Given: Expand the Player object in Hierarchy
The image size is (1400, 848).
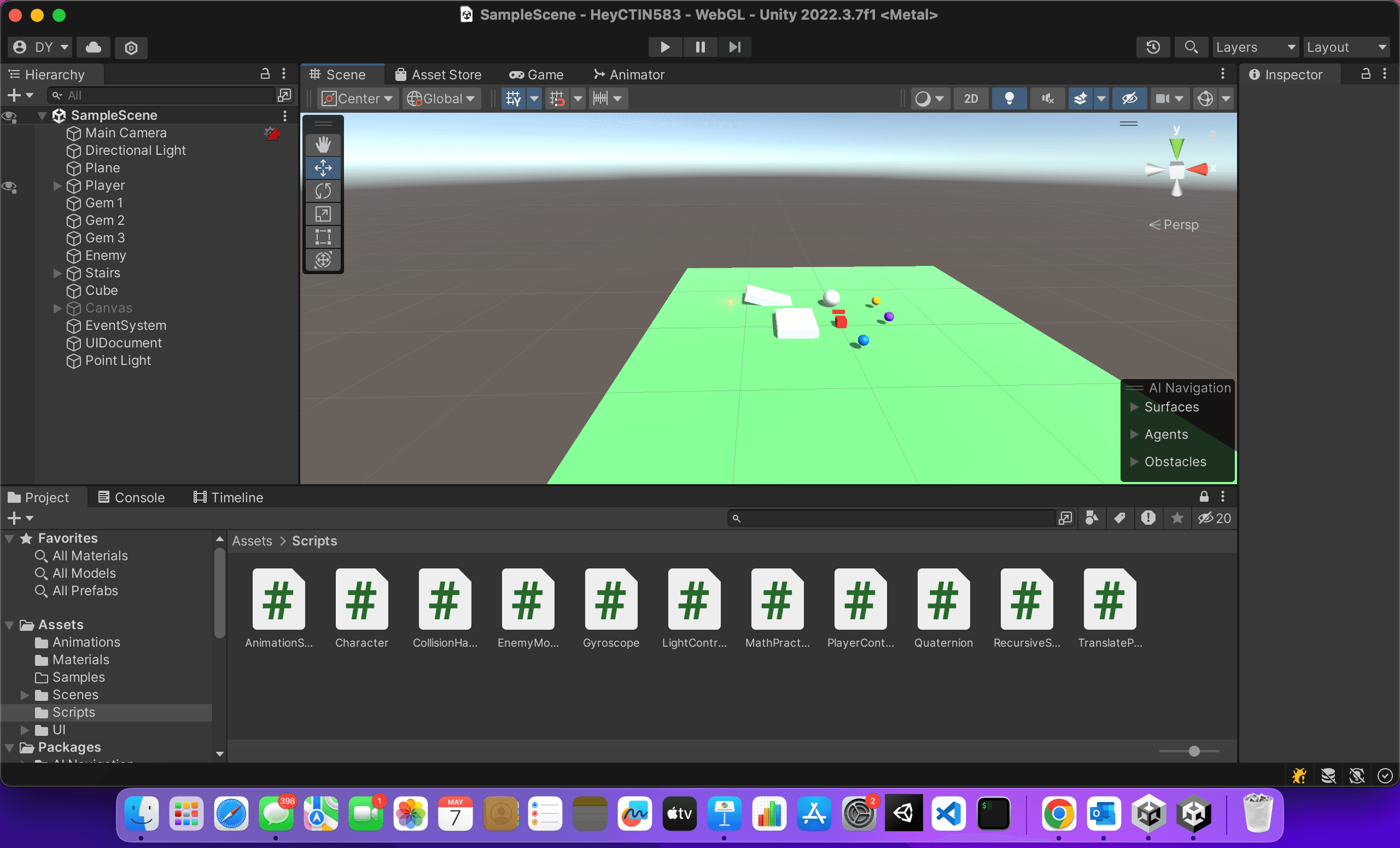Looking at the screenshot, I should pos(57,186).
